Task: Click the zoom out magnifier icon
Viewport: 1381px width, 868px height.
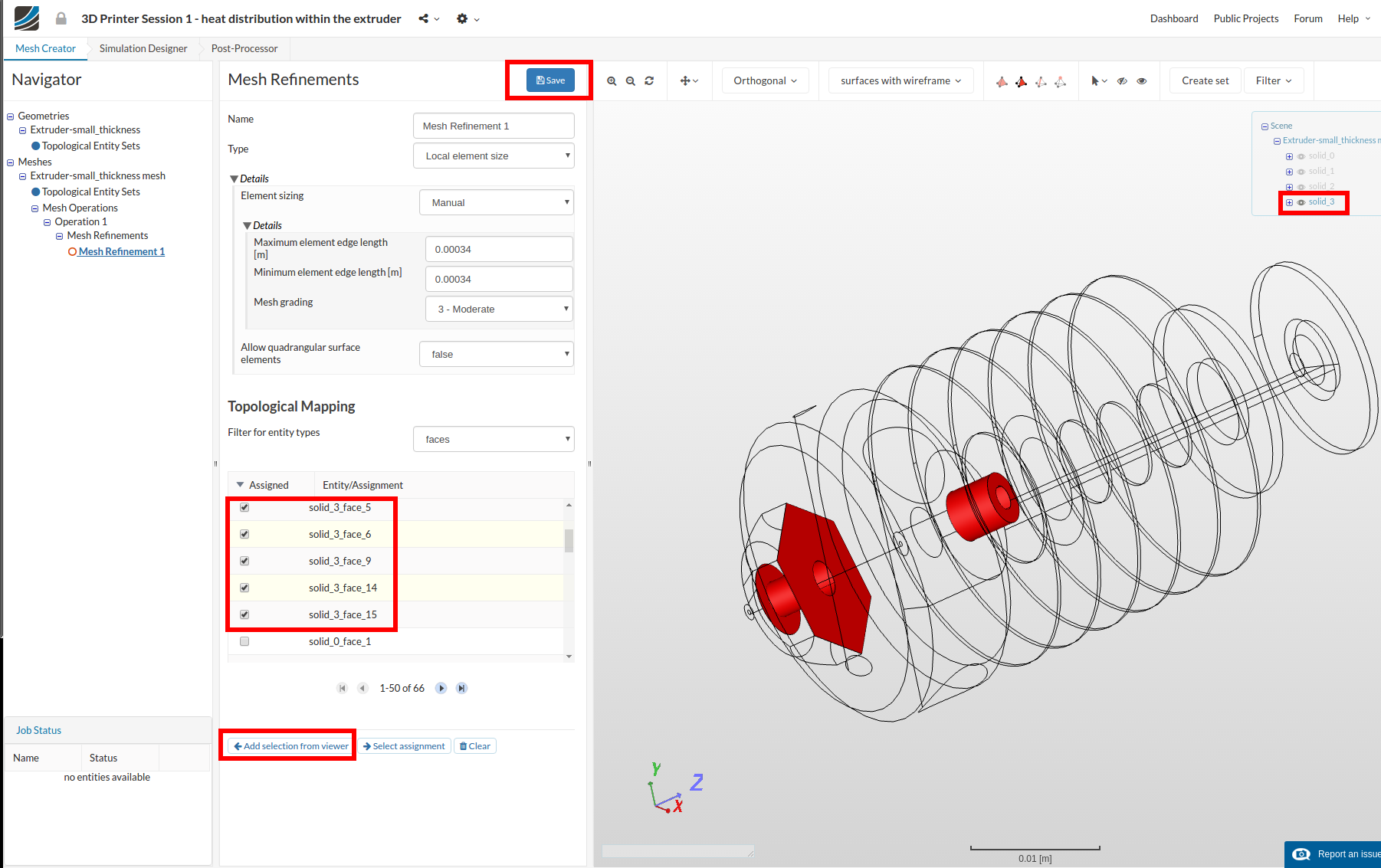Action: [x=630, y=81]
